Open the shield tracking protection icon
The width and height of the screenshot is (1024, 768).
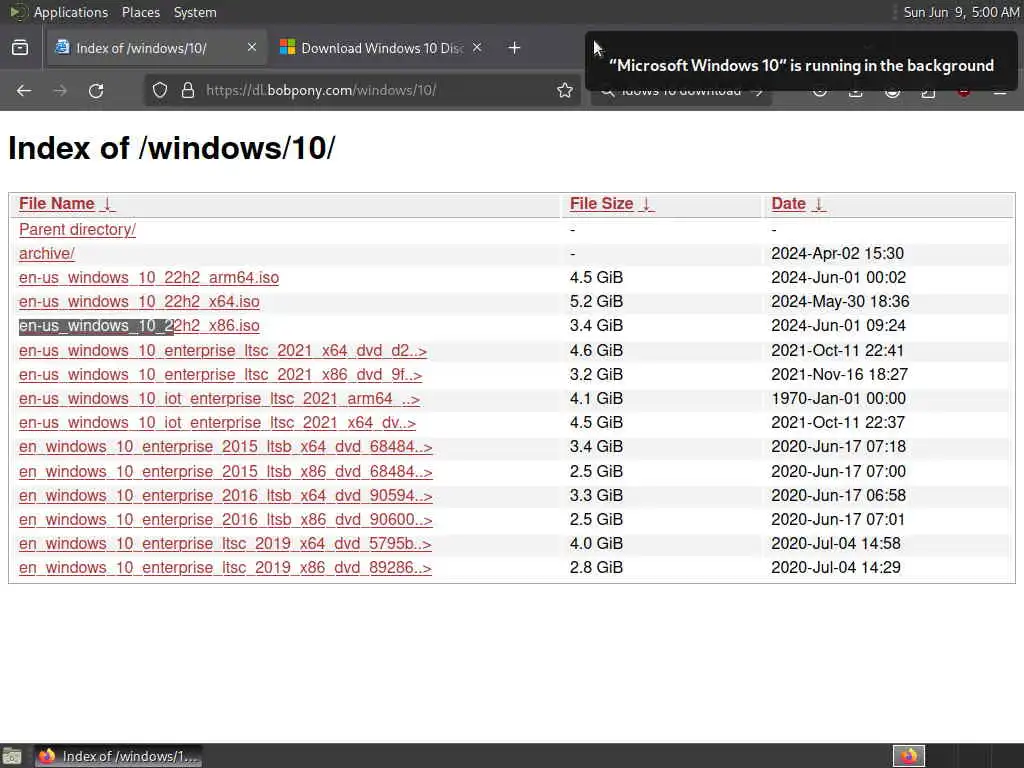160,90
